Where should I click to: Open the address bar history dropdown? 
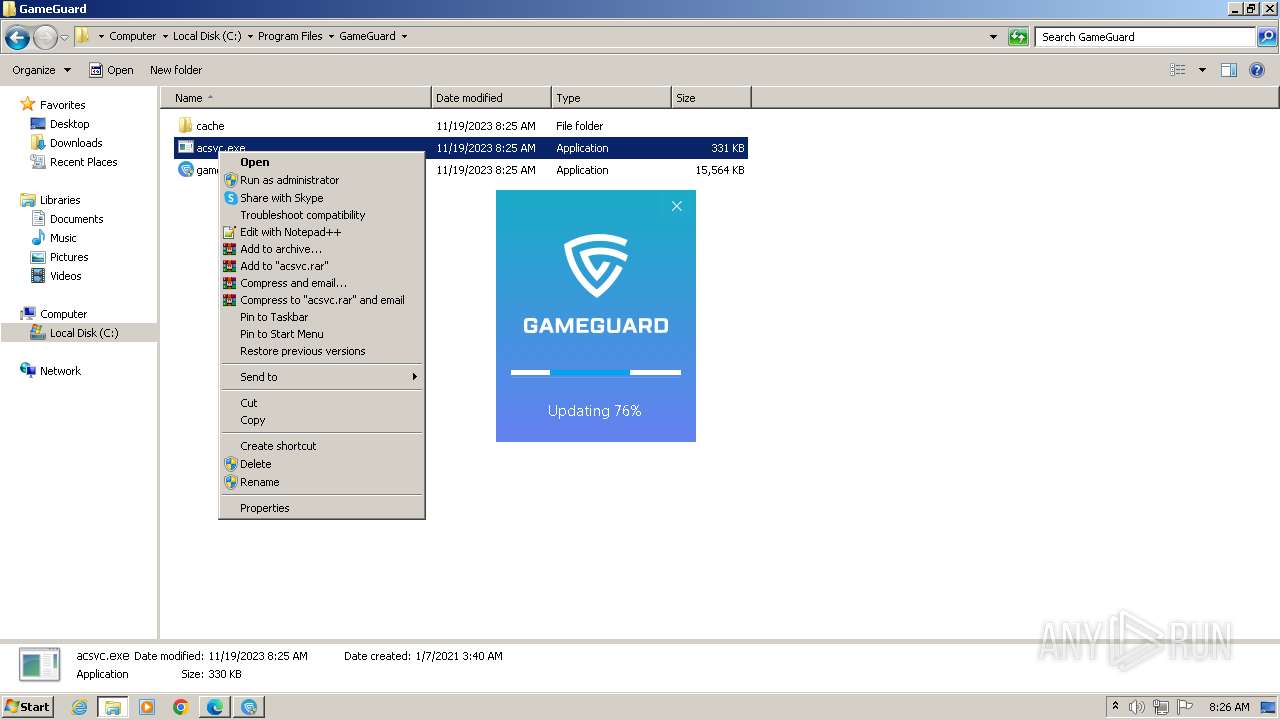pos(993,37)
